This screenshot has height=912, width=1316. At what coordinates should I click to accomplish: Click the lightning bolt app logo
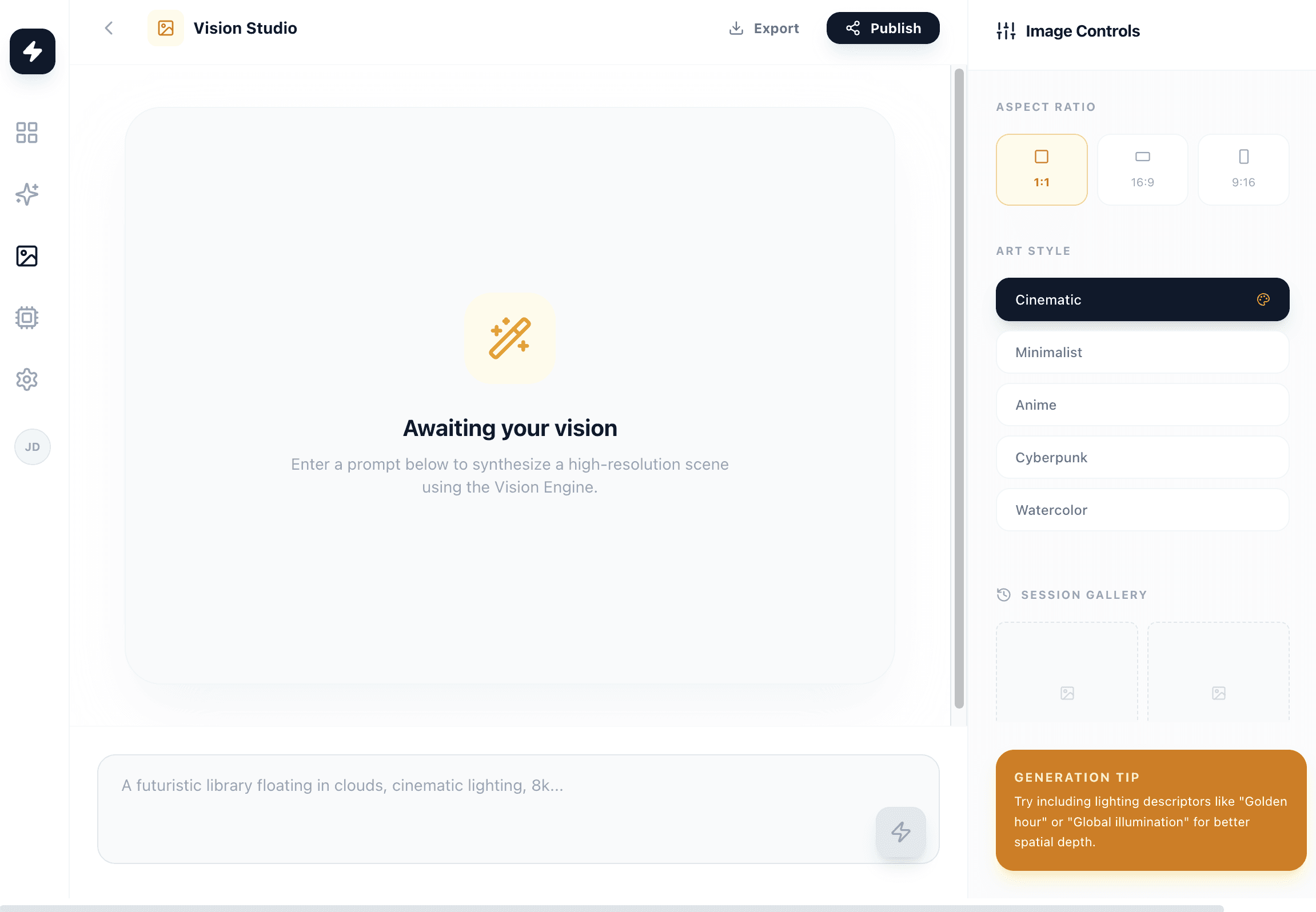[x=33, y=51]
